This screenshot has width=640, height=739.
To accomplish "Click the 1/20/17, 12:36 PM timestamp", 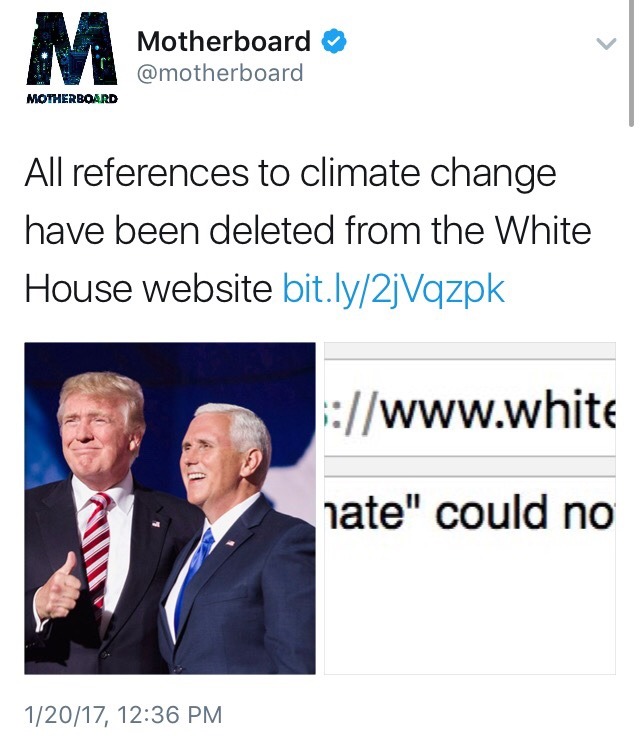I will tap(123, 714).
